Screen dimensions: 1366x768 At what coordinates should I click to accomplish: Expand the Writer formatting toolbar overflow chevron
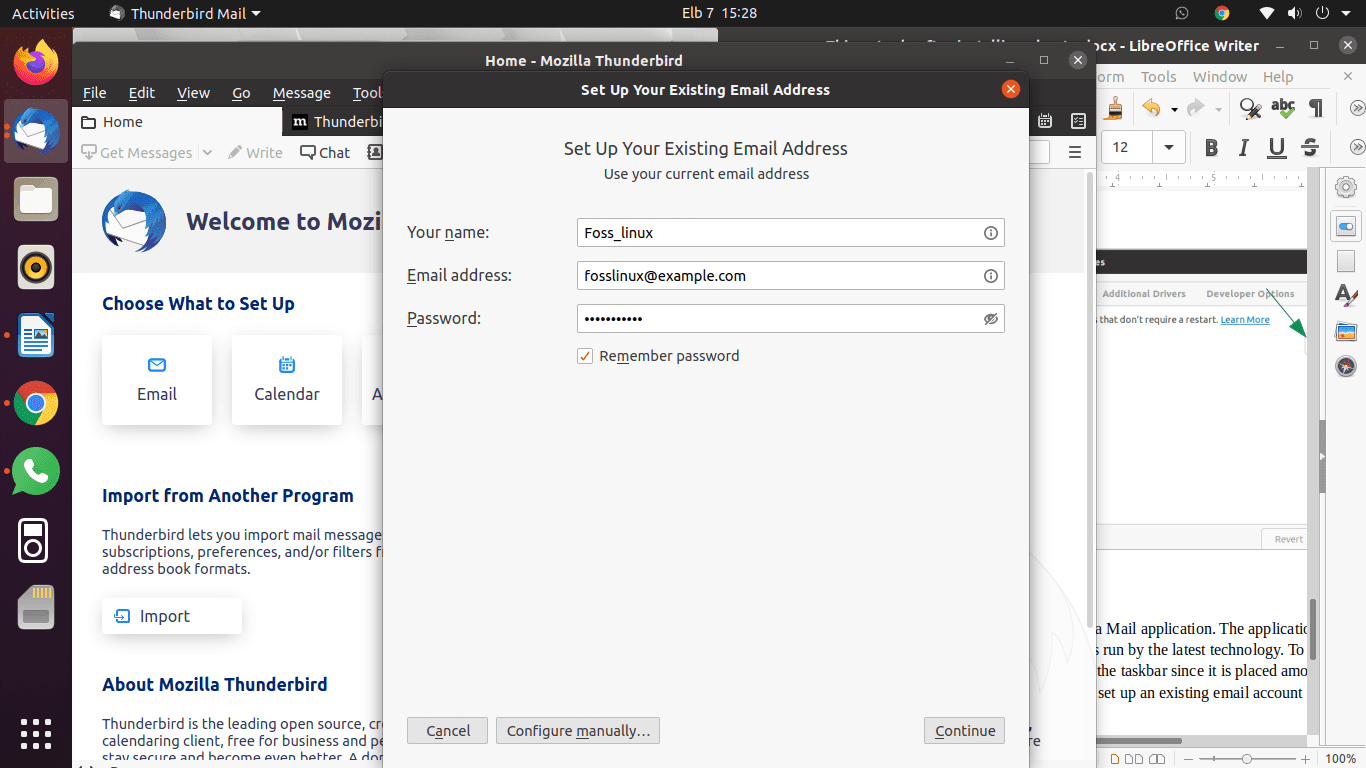(x=1357, y=147)
